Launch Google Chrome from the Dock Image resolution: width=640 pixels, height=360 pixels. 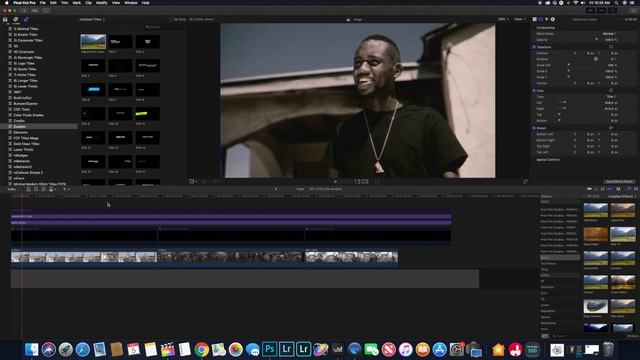(x=201, y=349)
